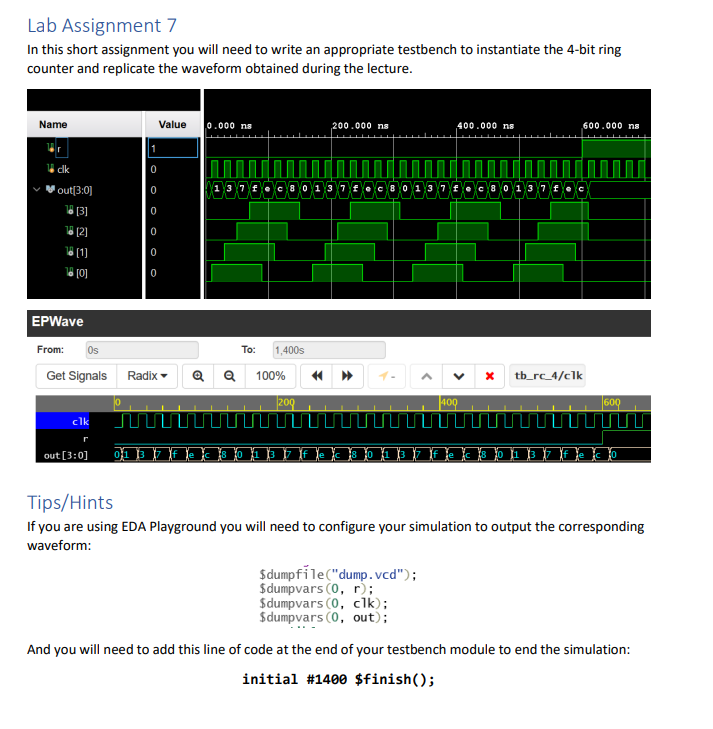Screen dimensions: 713x729
Task: Select the clk signal in EPWave
Action: [x=63, y=421]
